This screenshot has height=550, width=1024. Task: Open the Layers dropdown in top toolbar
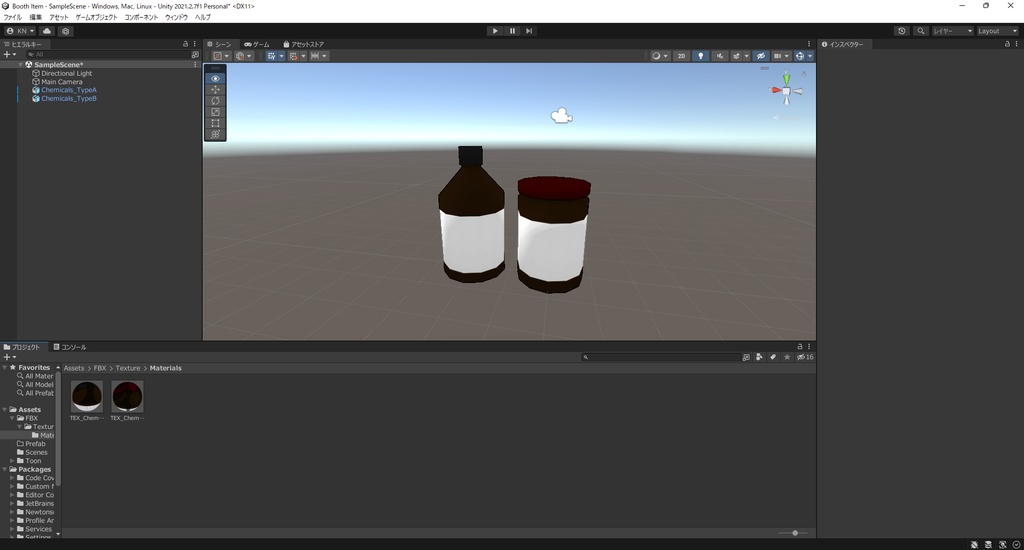[952, 31]
